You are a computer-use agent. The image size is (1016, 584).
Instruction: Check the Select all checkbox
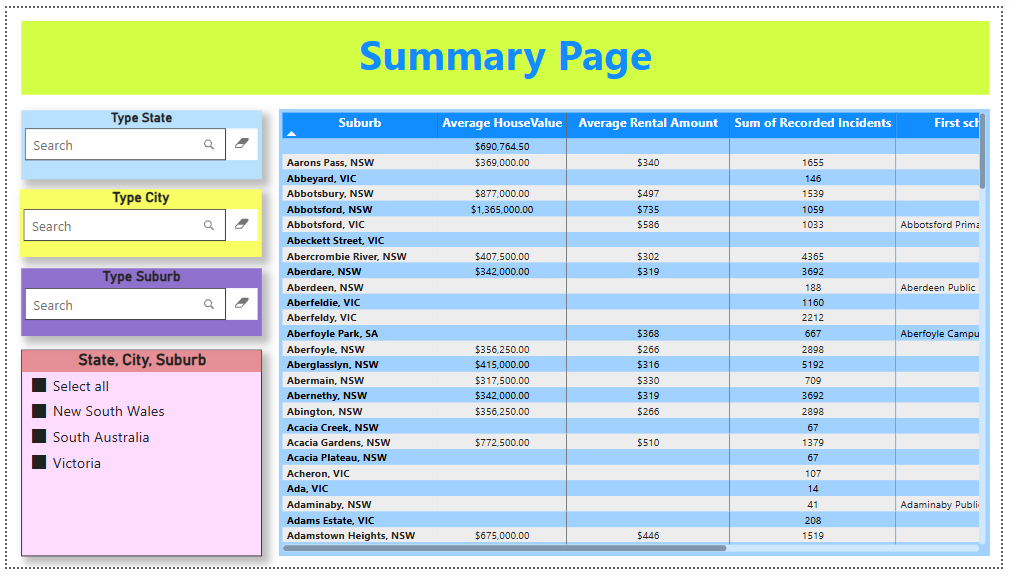point(39,386)
